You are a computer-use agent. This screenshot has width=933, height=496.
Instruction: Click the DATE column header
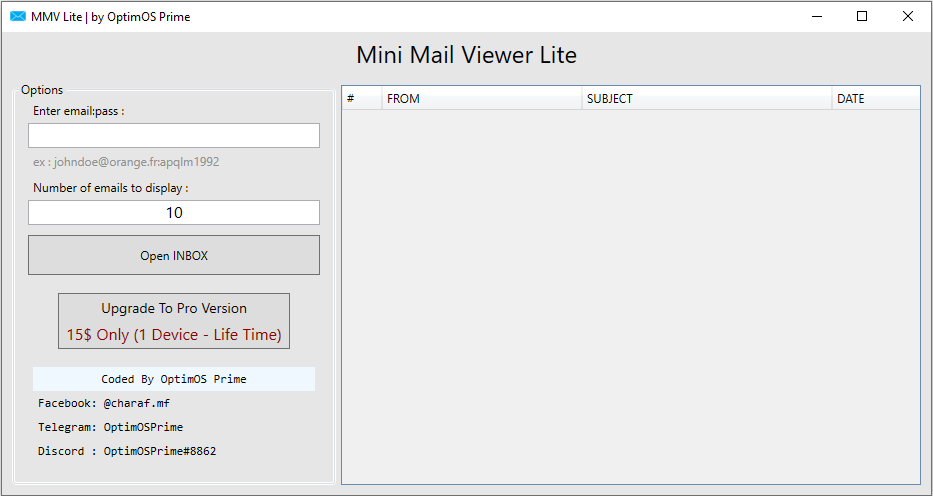876,98
